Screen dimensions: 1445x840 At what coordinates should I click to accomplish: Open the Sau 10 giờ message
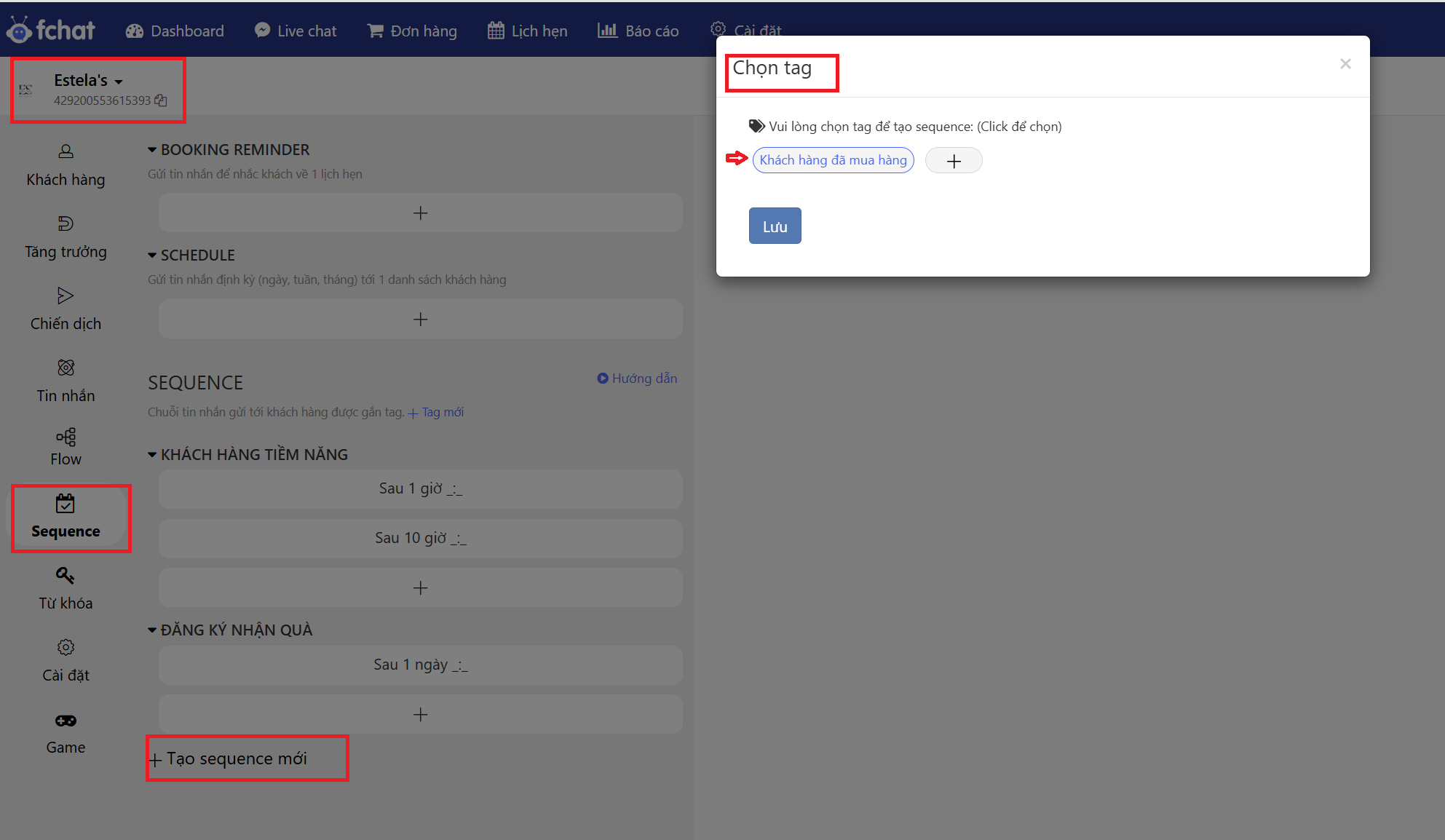421,538
